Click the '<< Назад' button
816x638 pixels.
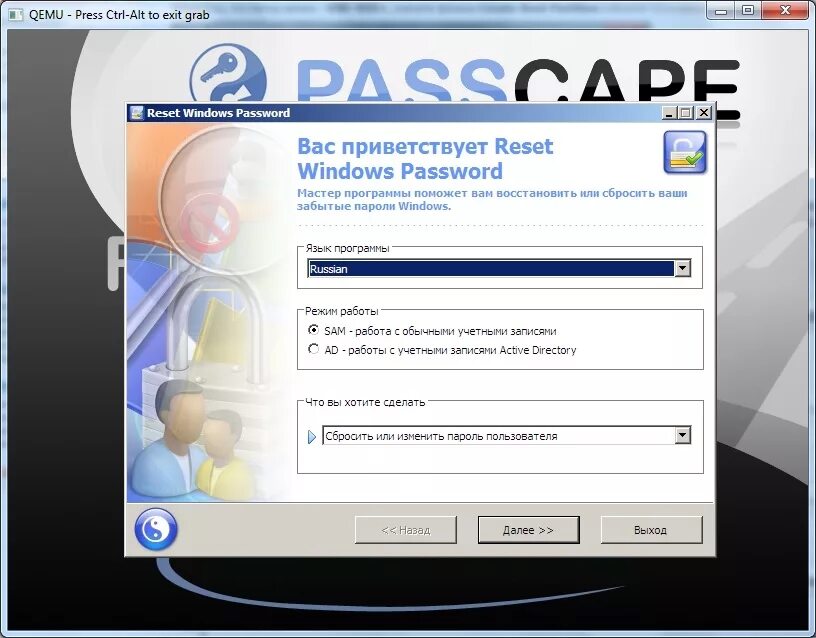[x=405, y=530]
